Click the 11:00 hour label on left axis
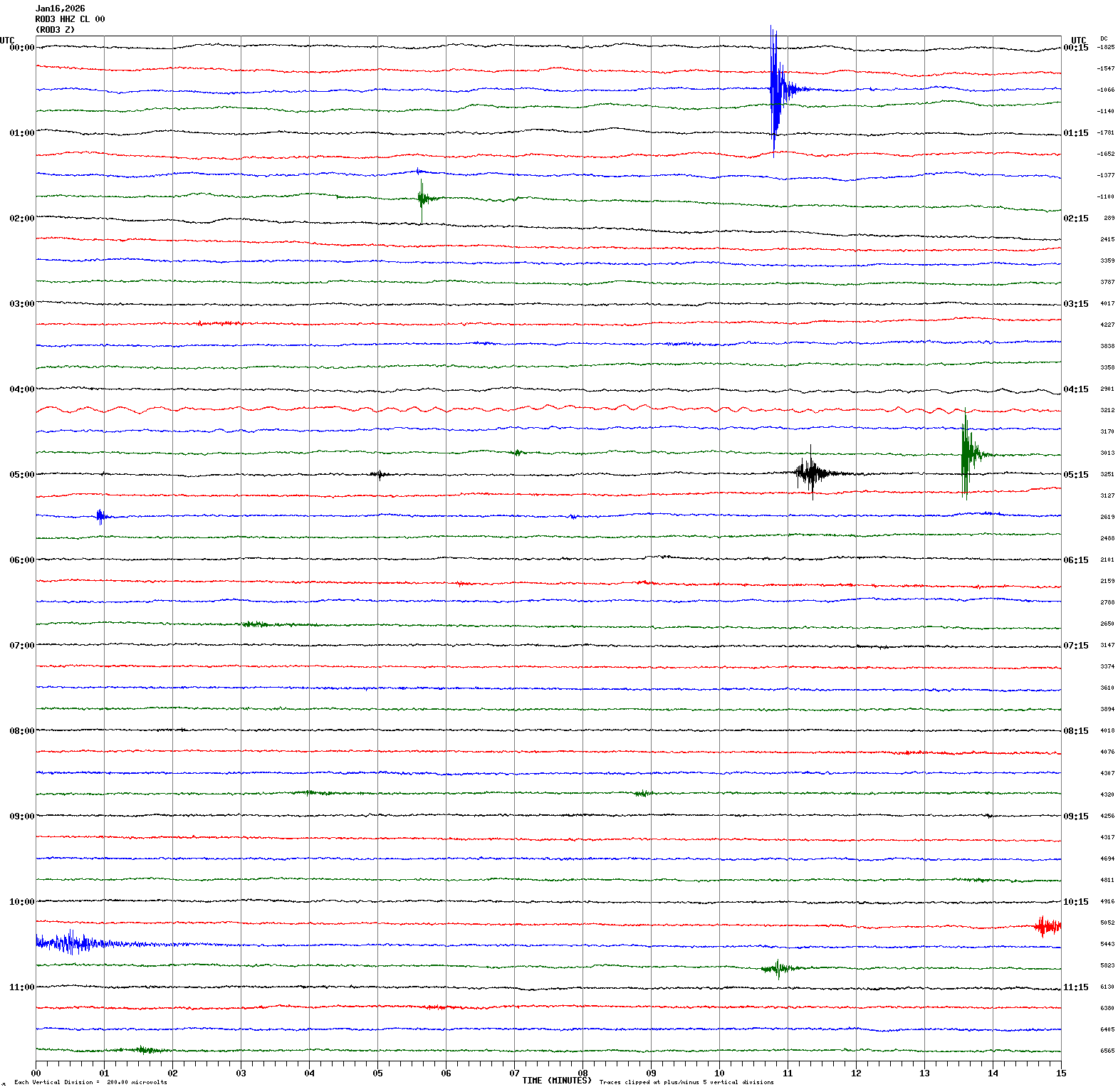This screenshot has width=1118, height=1092. pos(21,987)
